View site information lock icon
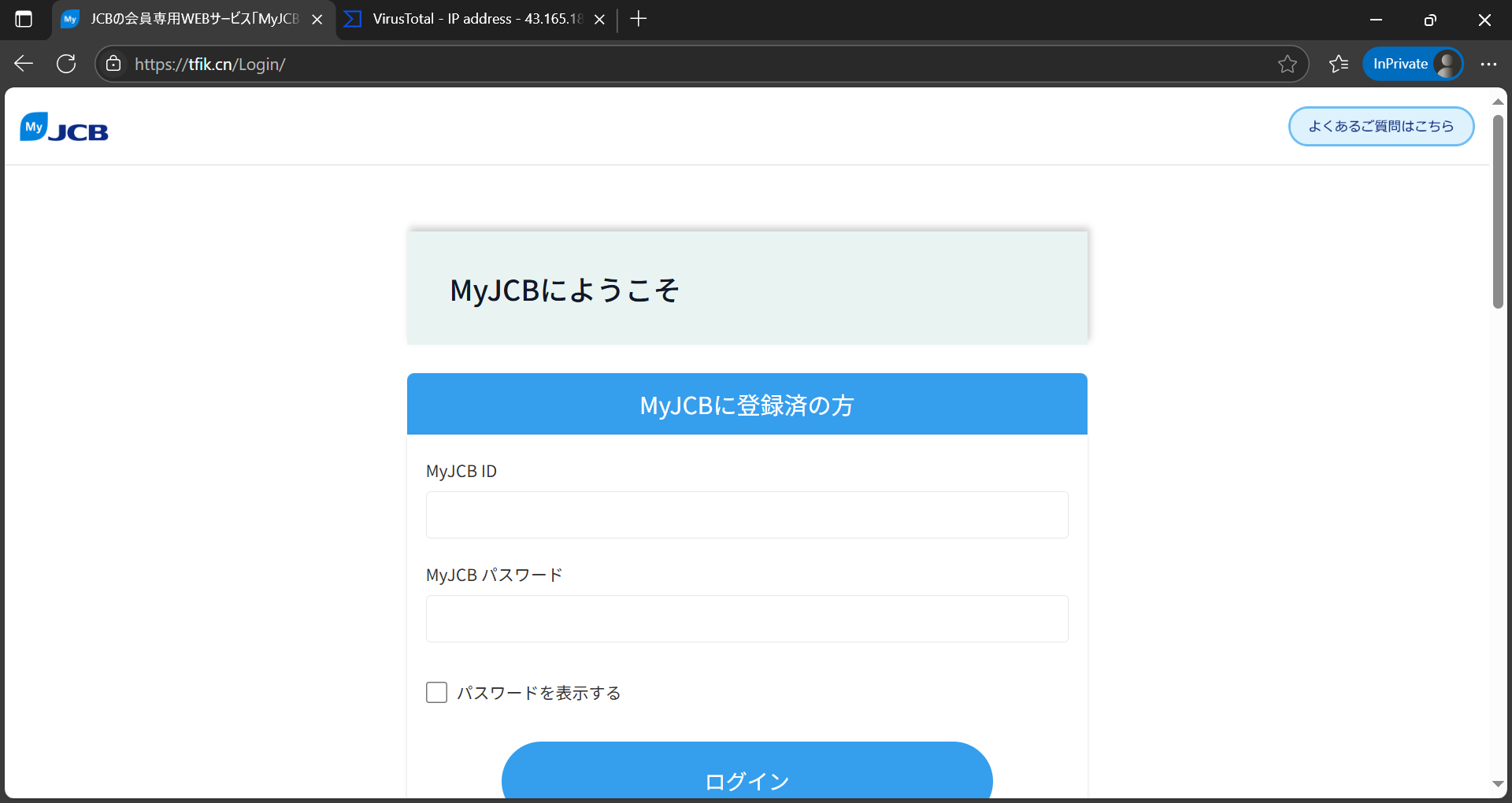Screen dimensions: 1512x803 [x=113, y=64]
